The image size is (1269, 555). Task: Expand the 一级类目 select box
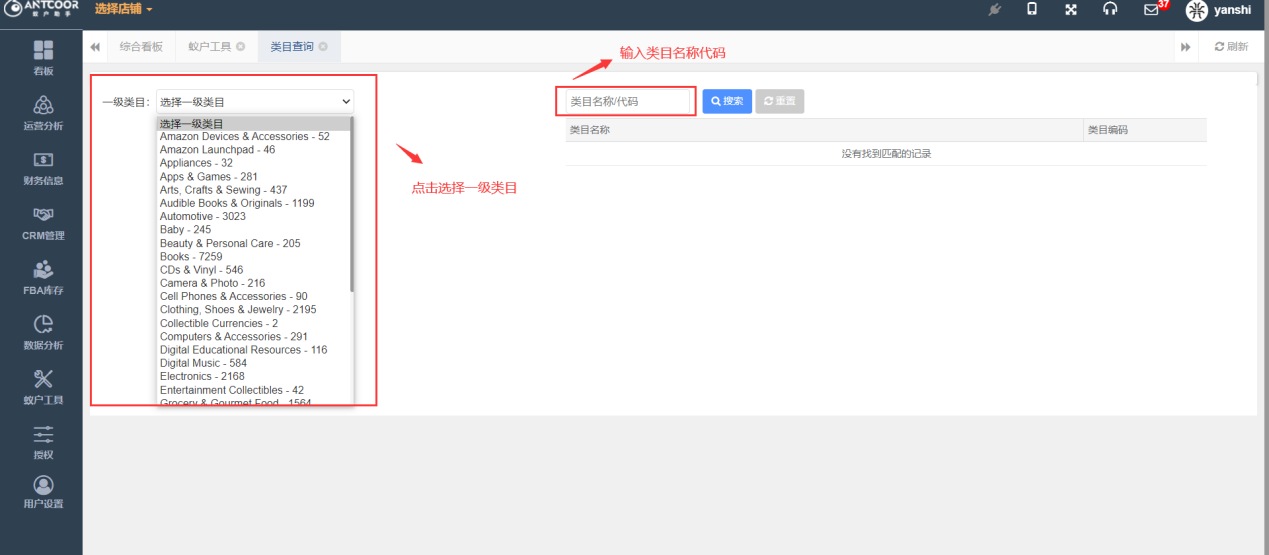(255, 102)
